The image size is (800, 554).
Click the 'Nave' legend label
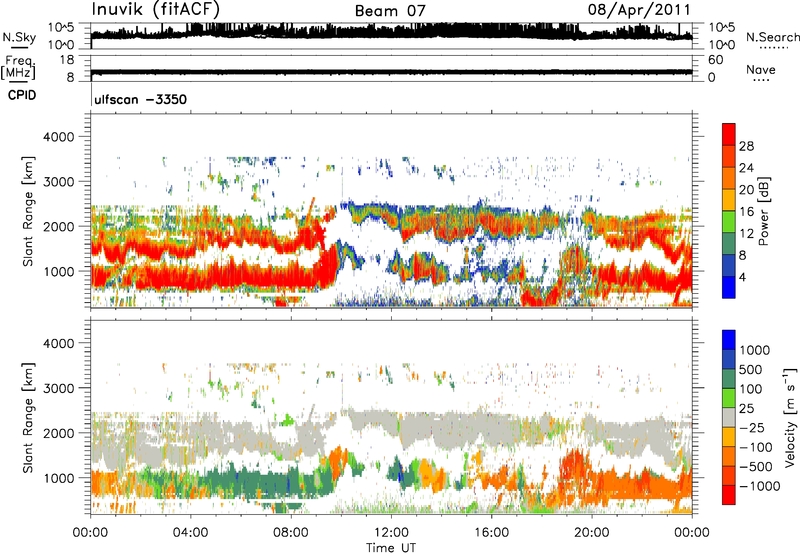point(761,69)
